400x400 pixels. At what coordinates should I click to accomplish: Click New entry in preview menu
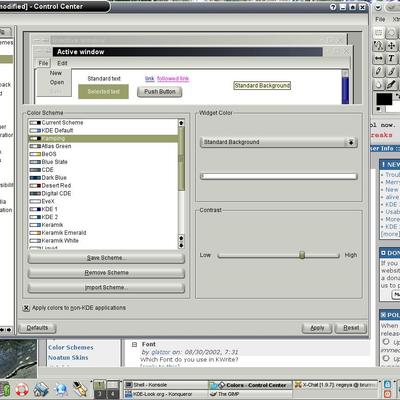(56, 73)
